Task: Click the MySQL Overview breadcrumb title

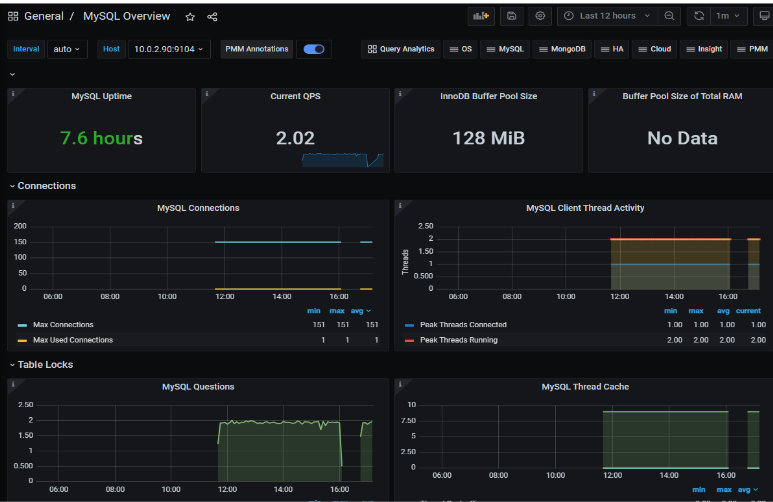Action: pos(126,16)
